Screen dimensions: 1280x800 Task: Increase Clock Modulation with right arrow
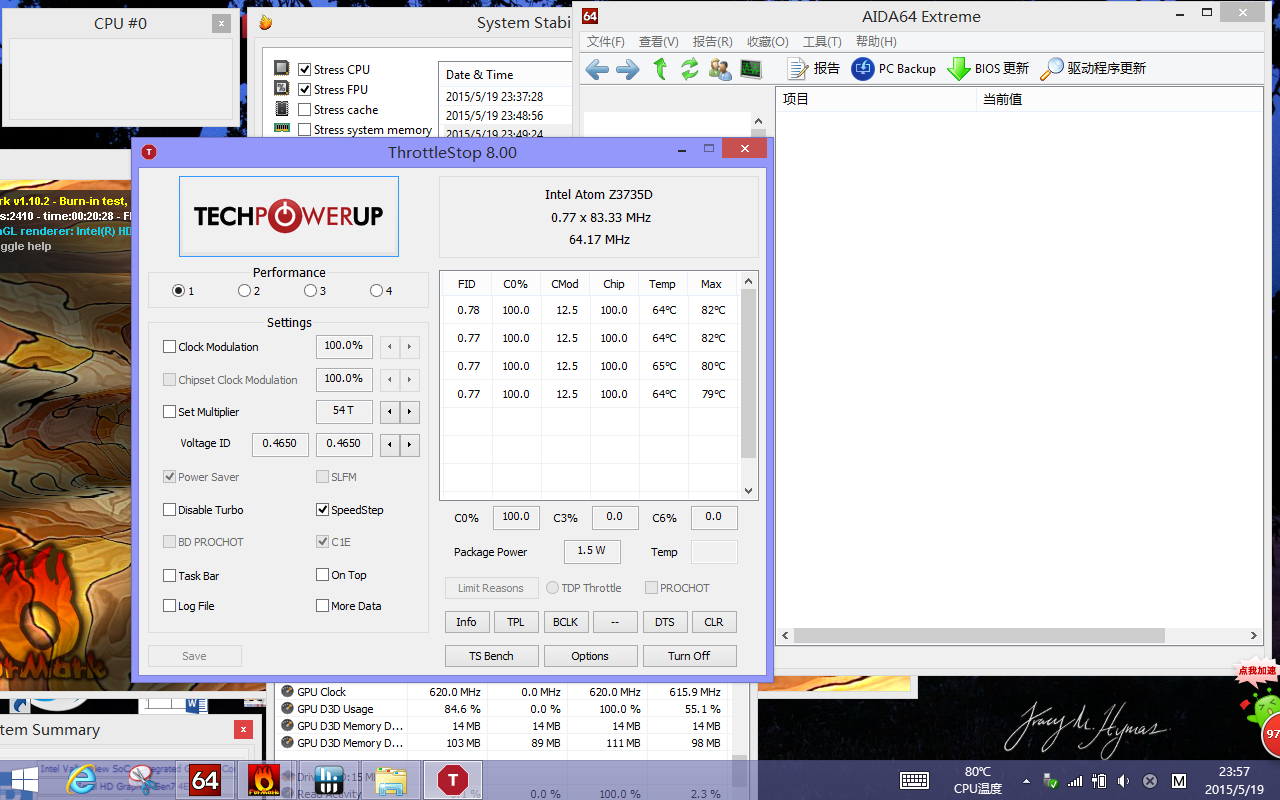click(410, 347)
